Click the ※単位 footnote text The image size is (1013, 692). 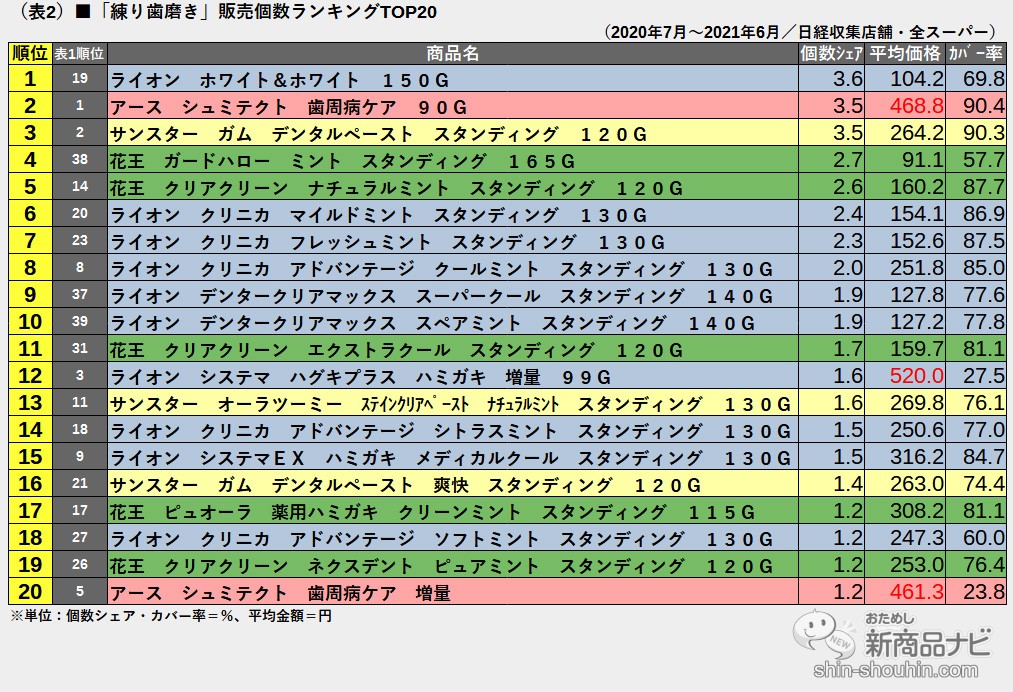pyautogui.click(x=171, y=616)
